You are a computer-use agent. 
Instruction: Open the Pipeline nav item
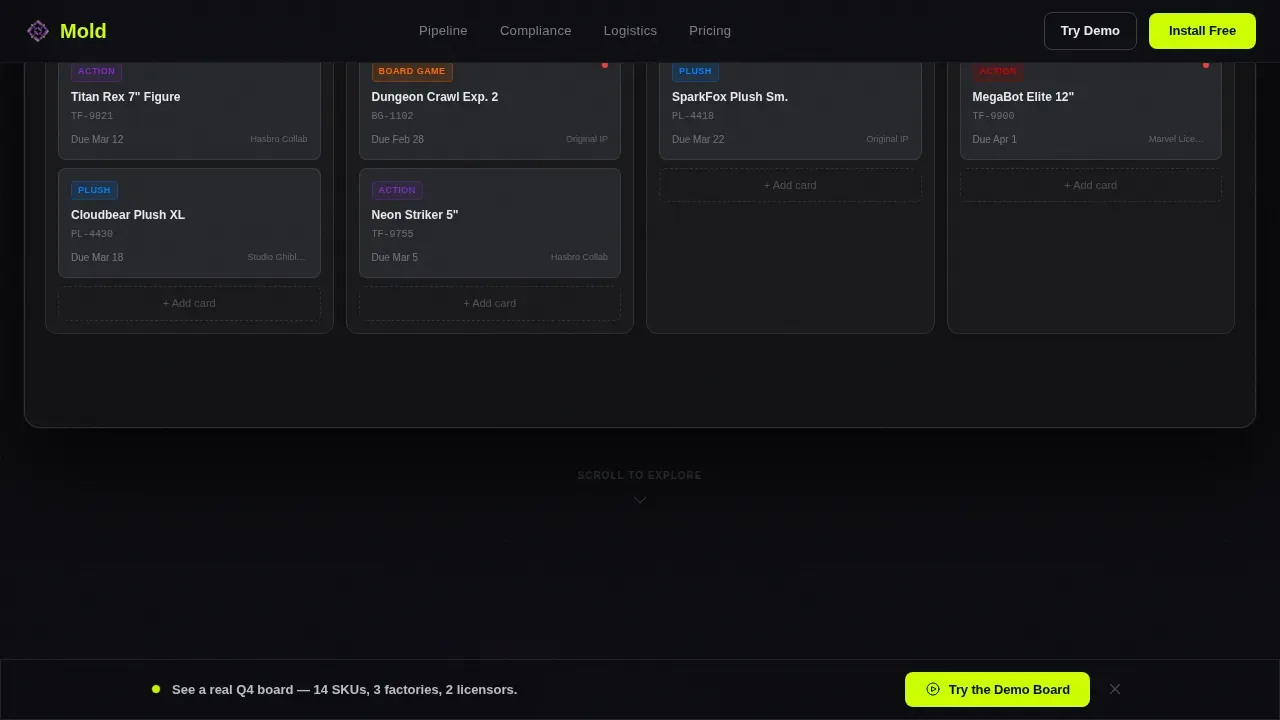point(443,31)
